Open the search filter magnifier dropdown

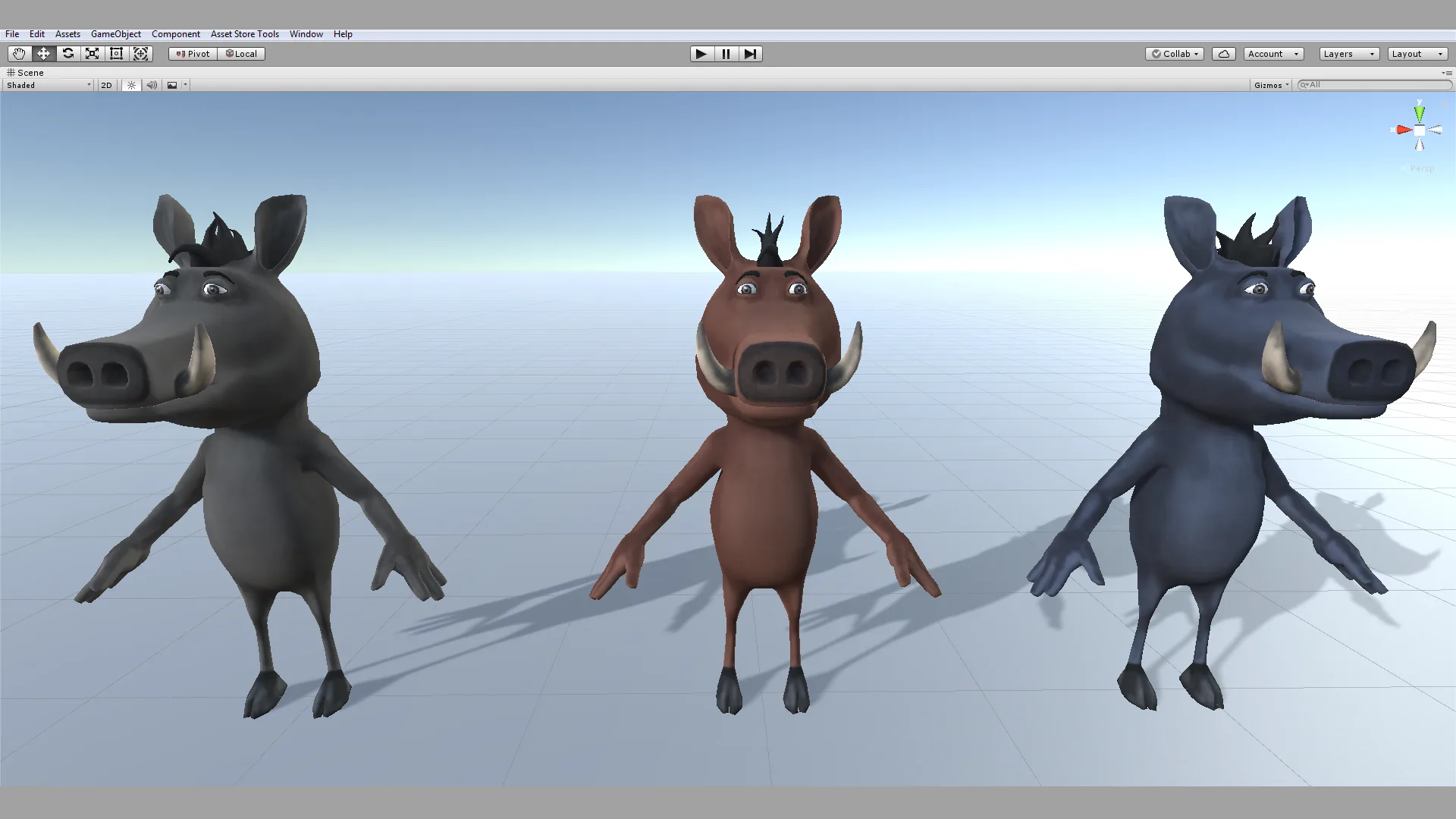(1305, 85)
